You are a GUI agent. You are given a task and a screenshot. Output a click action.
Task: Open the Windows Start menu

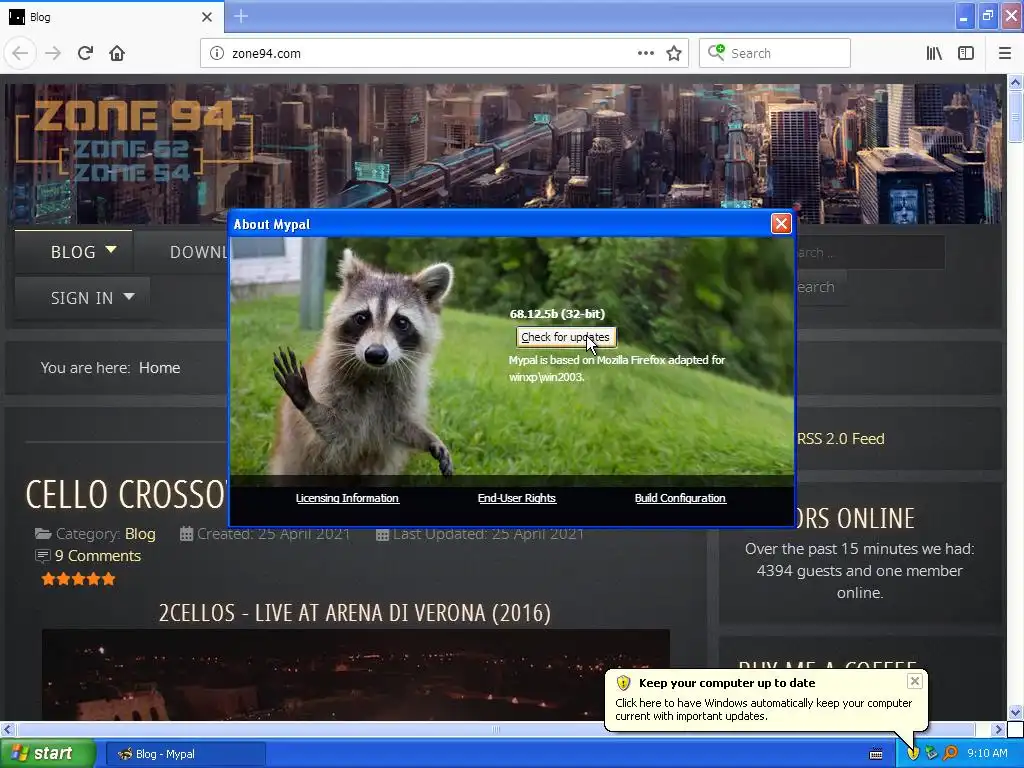pyautogui.click(x=47, y=754)
